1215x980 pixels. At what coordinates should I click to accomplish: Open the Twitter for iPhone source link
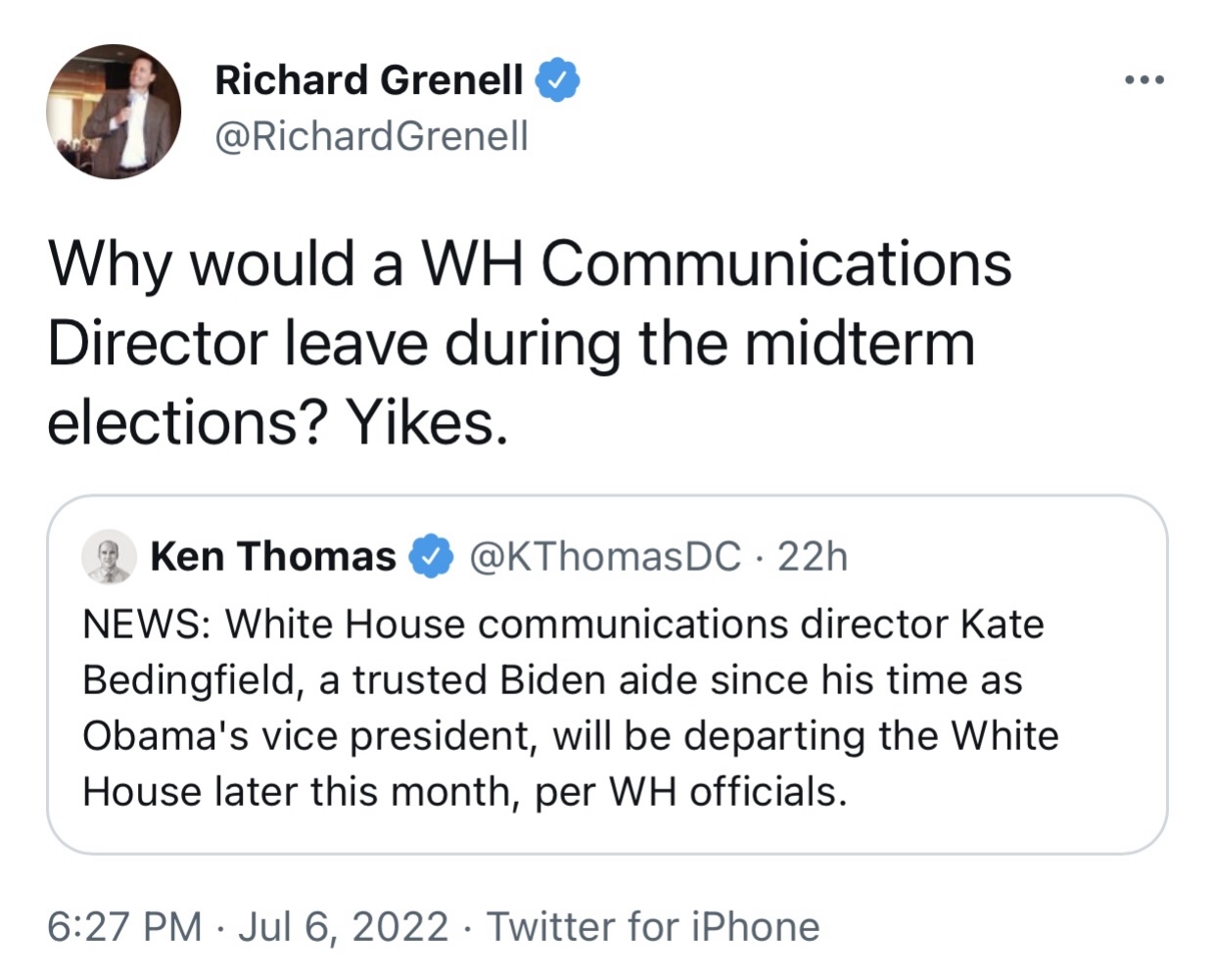tap(653, 926)
